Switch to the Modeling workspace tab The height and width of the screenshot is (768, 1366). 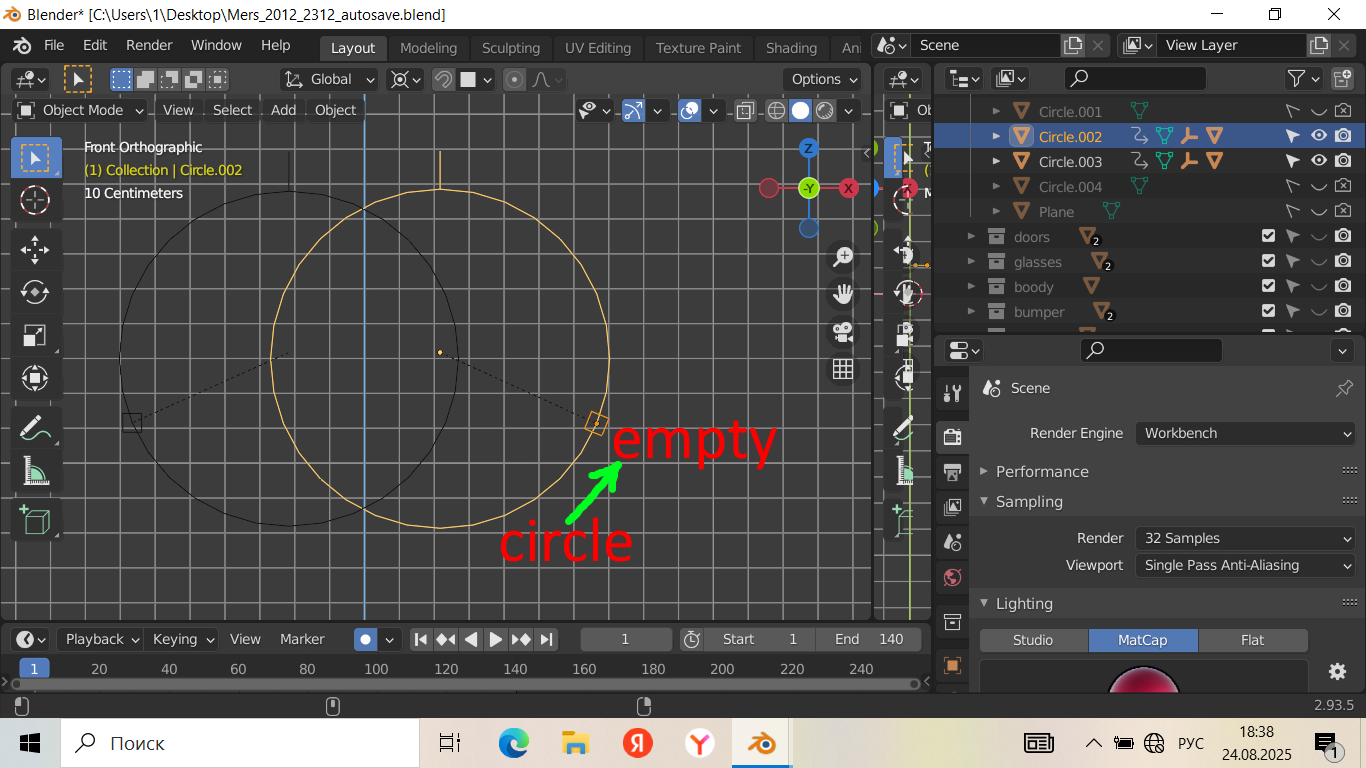tap(428, 47)
